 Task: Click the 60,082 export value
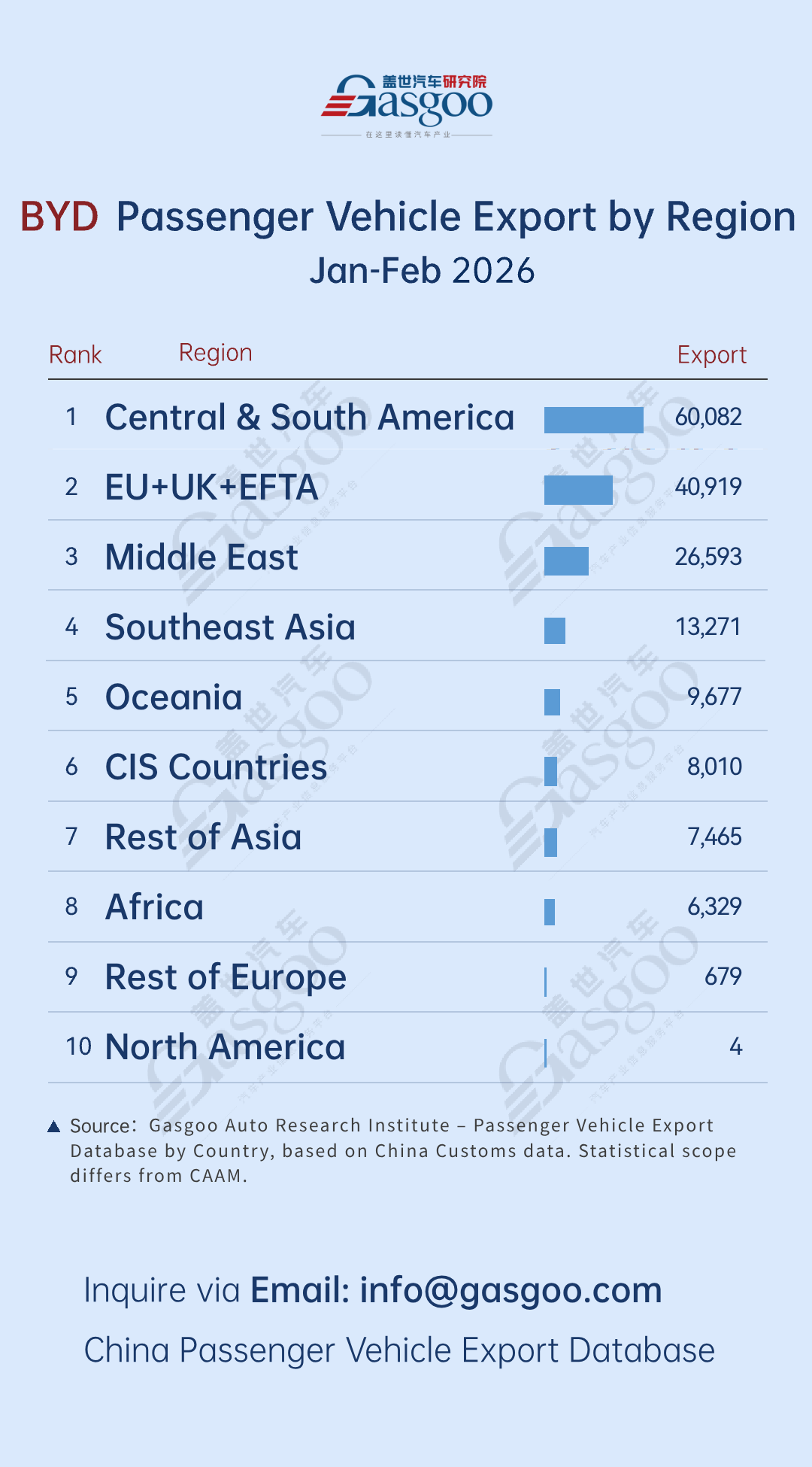708,417
